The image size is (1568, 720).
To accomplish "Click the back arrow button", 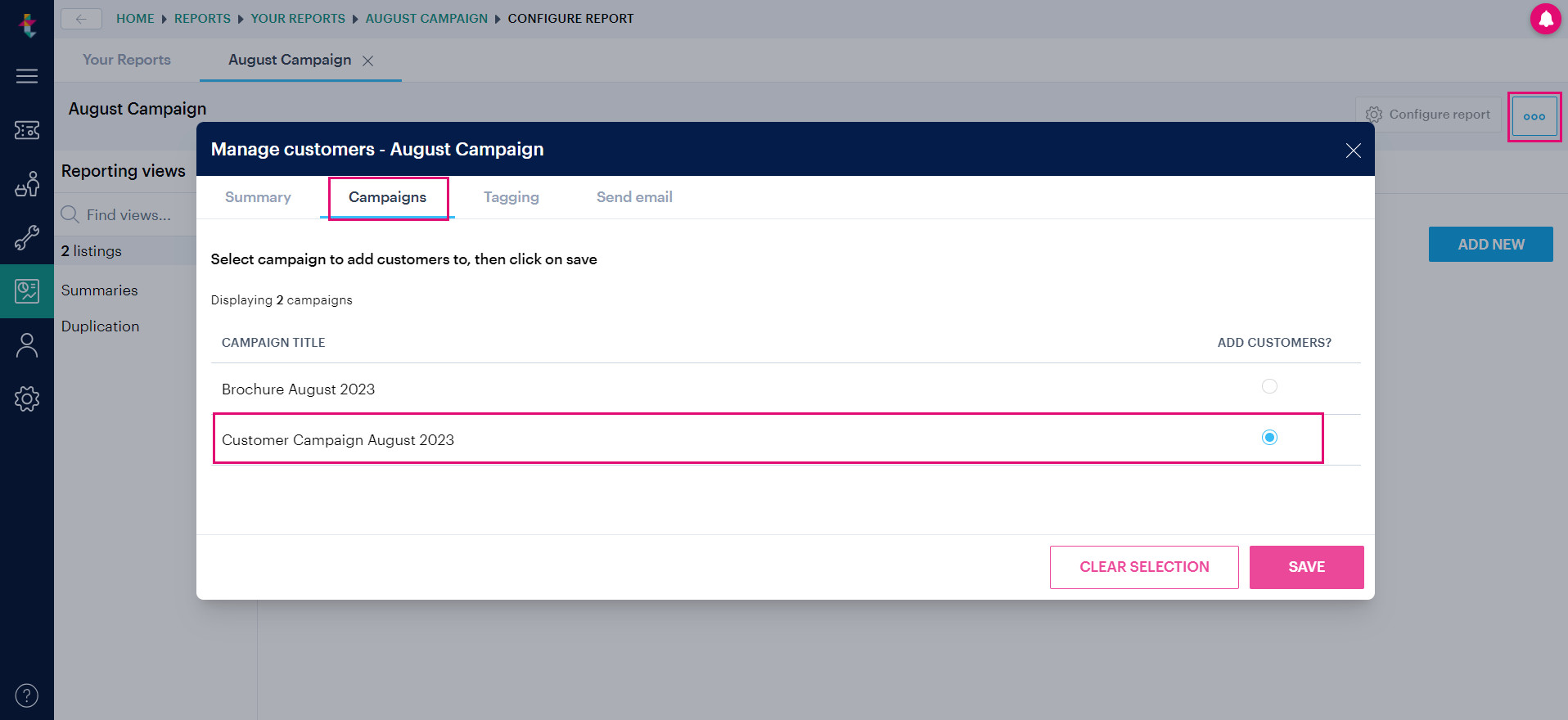I will pyautogui.click(x=81, y=19).
